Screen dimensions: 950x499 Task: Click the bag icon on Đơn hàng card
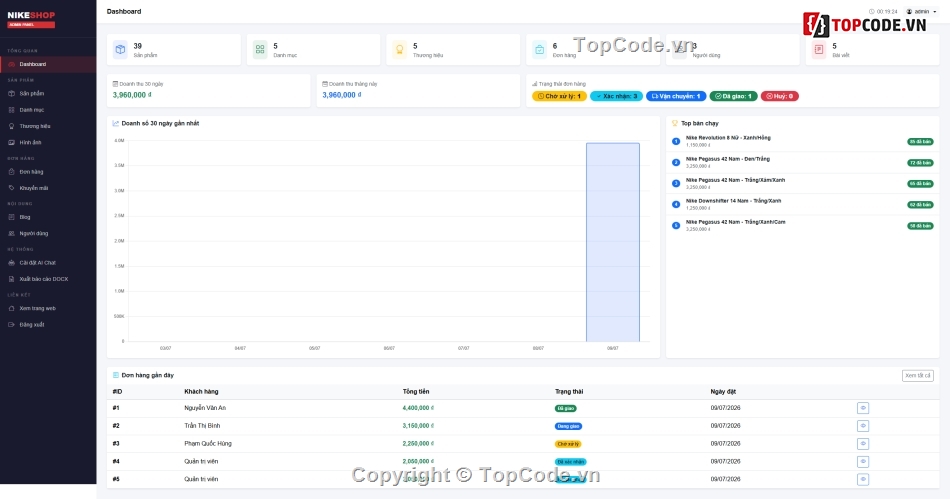click(x=539, y=50)
